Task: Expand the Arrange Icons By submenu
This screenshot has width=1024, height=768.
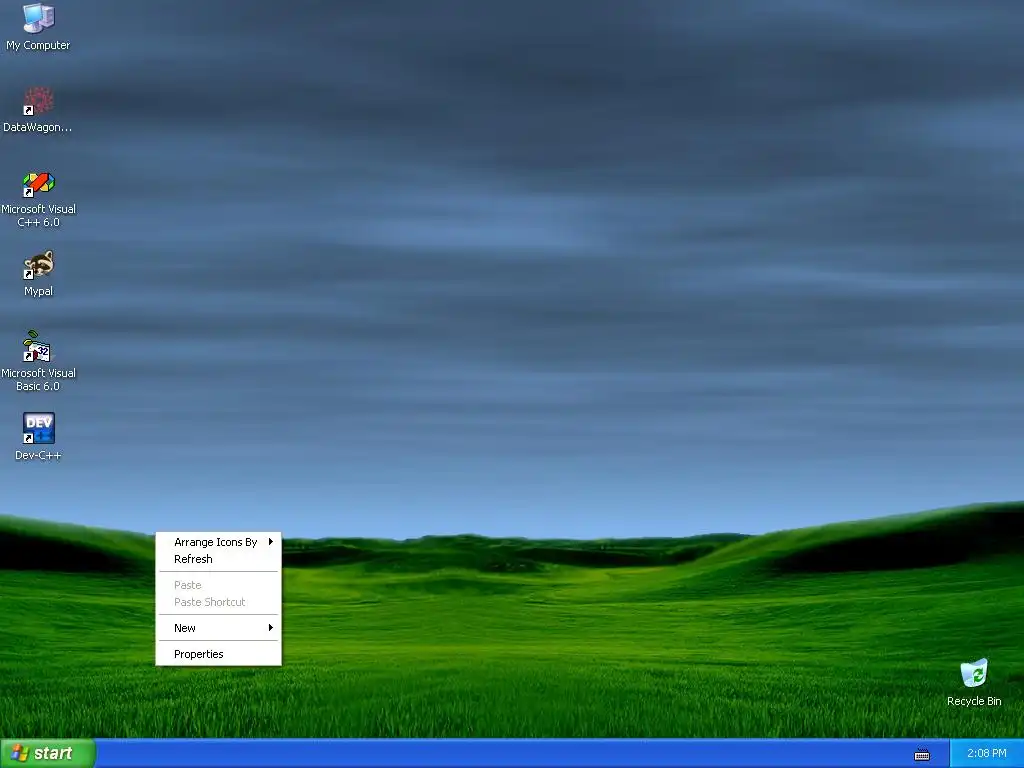Action: point(218,542)
